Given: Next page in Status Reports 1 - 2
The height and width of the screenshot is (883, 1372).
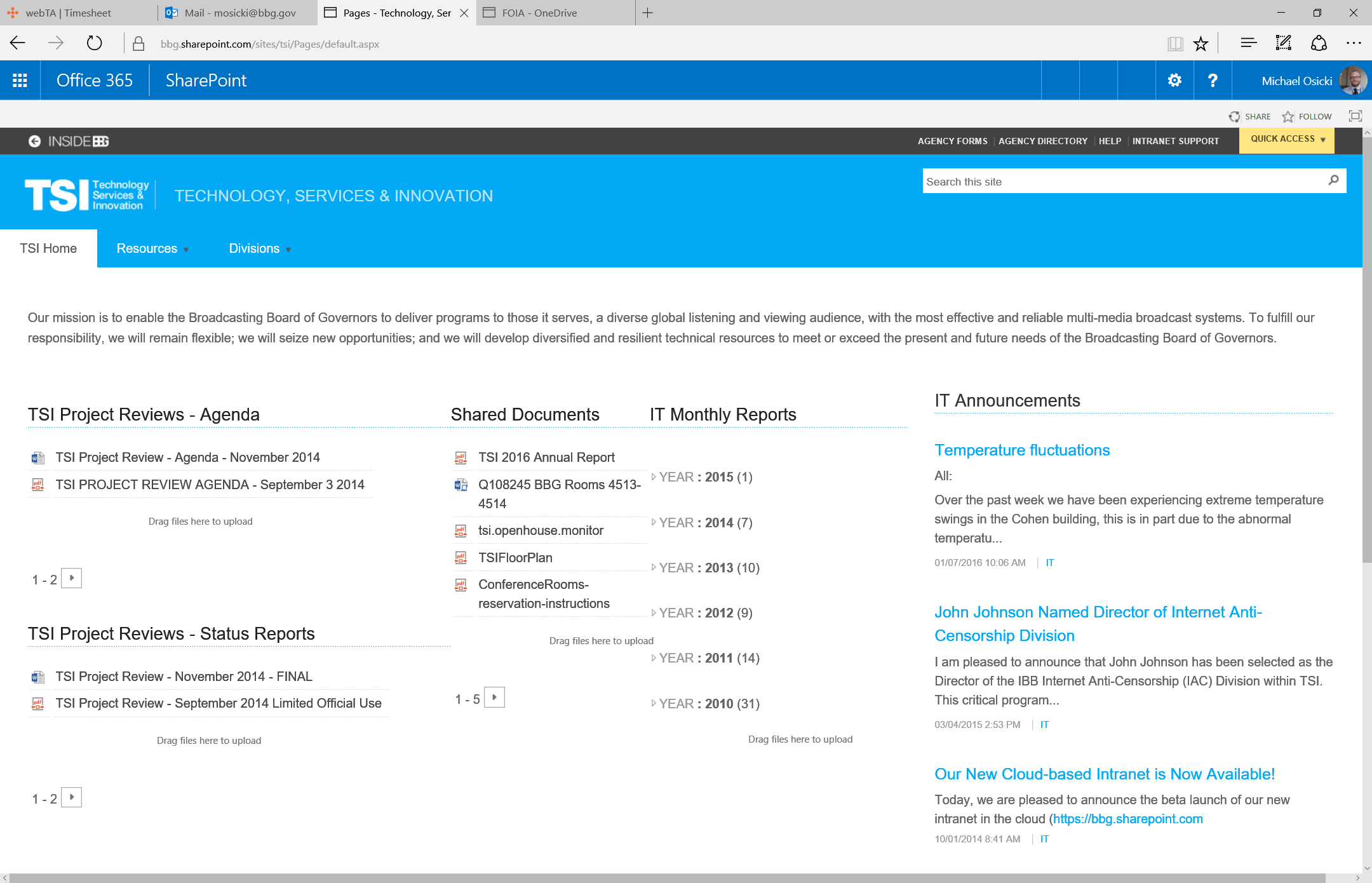Looking at the screenshot, I should click(72, 797).
